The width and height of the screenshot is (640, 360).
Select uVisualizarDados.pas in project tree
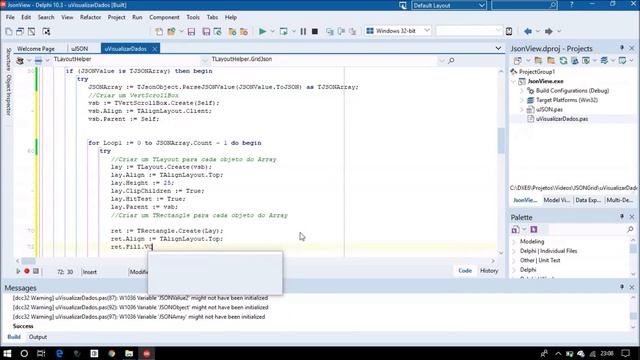(x=562, y=119)
